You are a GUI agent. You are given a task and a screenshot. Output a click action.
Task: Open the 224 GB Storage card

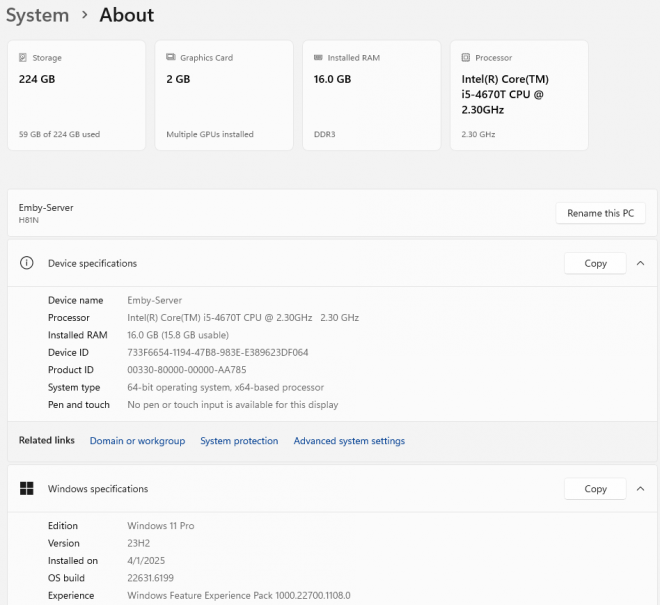coord(77,95)
